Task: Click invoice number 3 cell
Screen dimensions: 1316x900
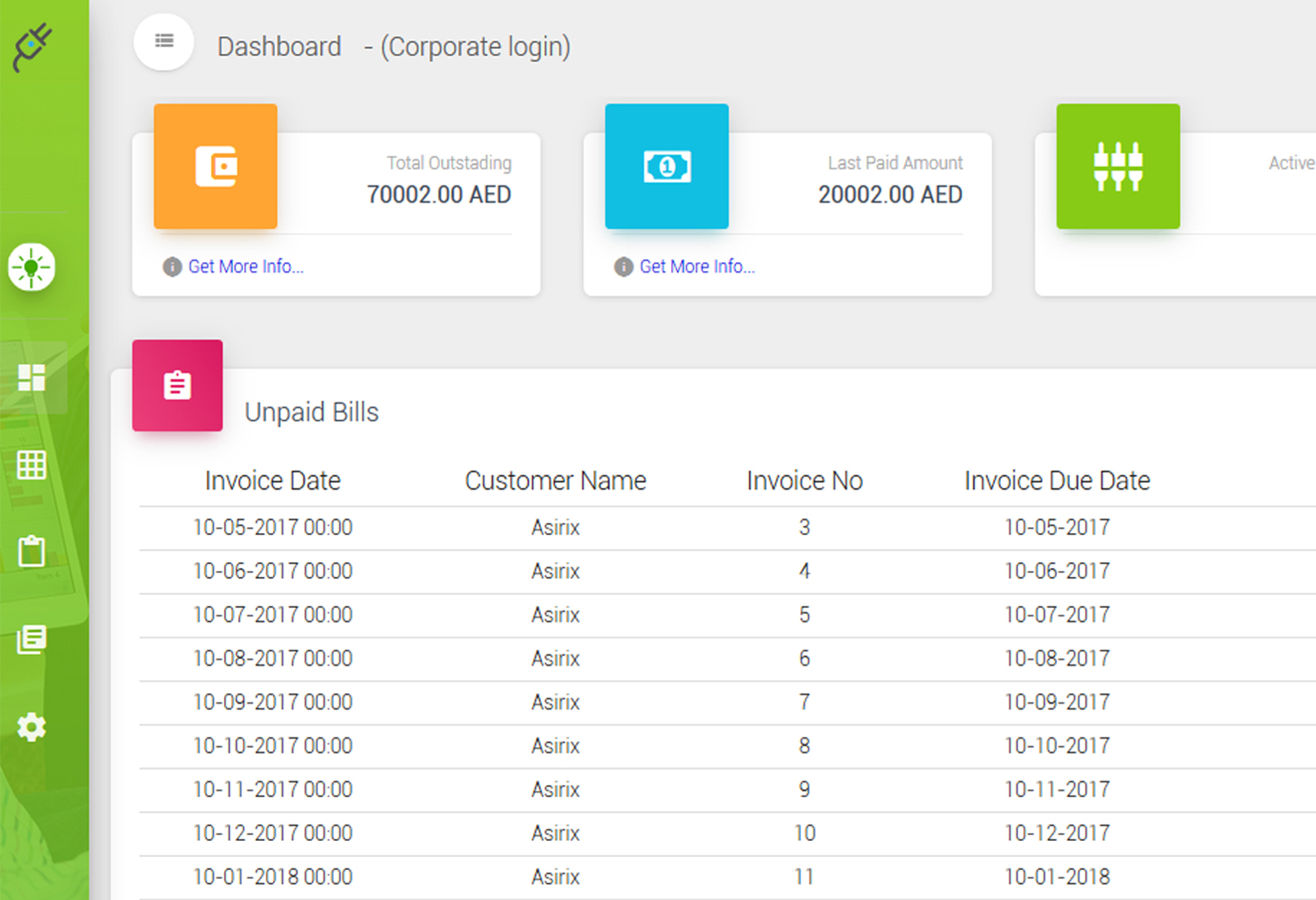Action: tap(805, 528)
